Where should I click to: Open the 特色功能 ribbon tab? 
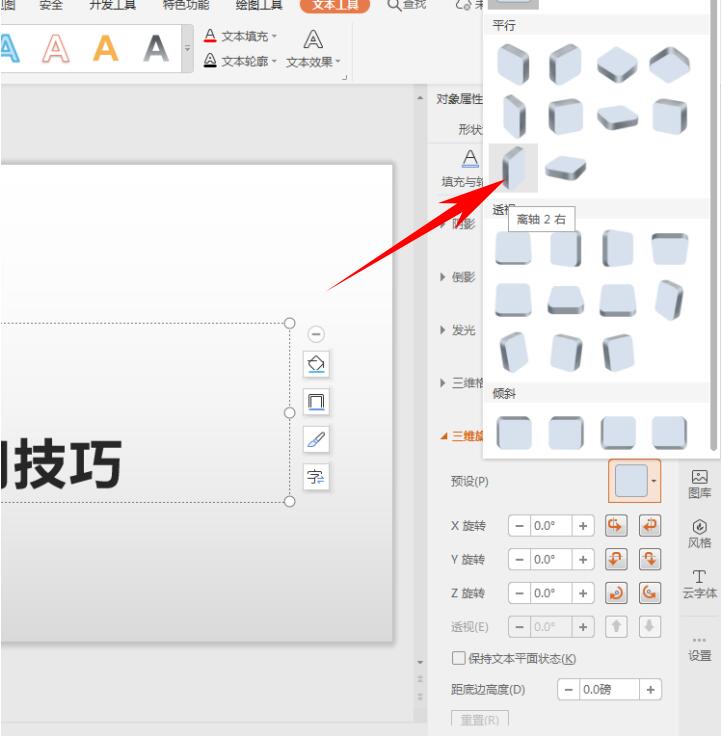tap(185, 5)
